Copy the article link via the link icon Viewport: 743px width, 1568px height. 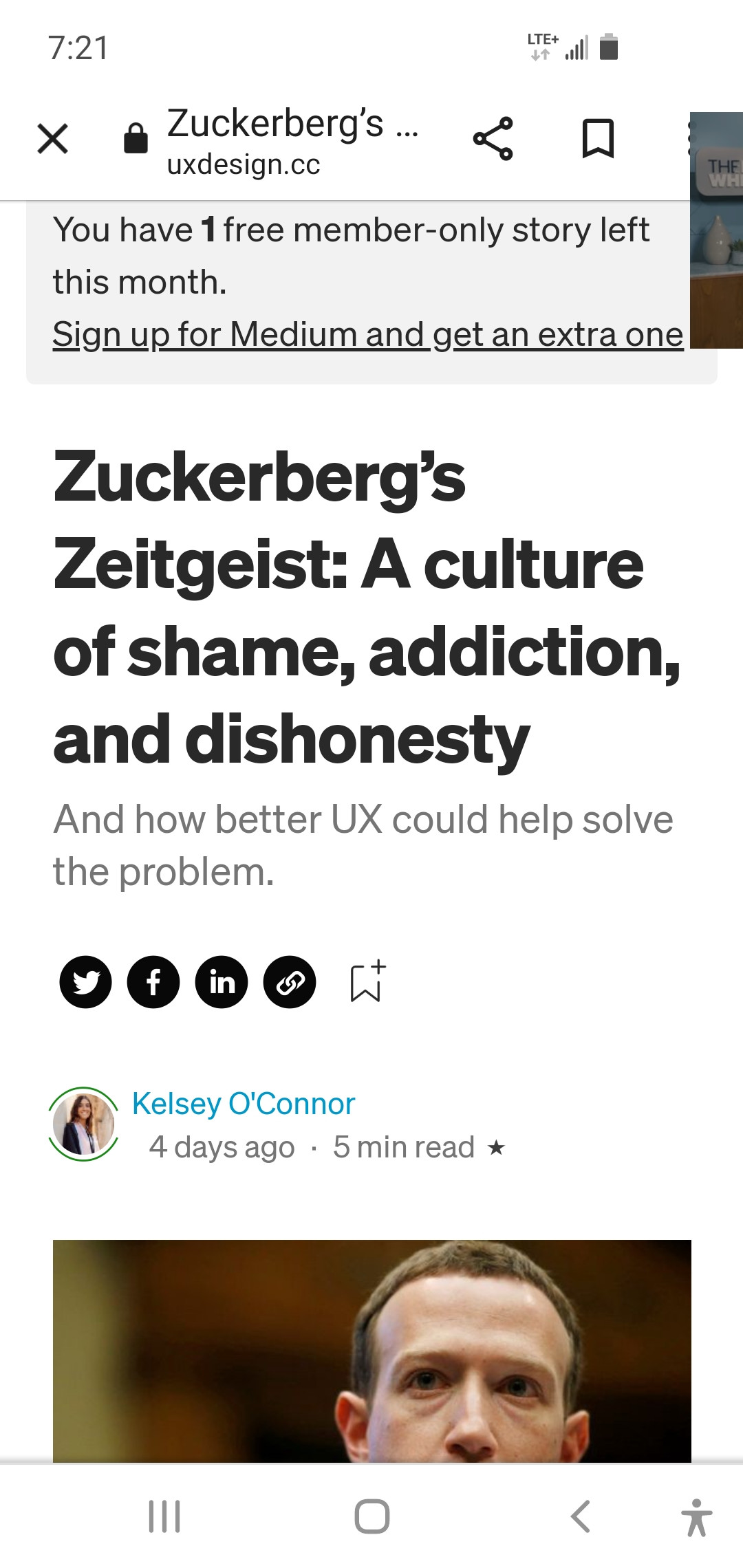[290, 982]
